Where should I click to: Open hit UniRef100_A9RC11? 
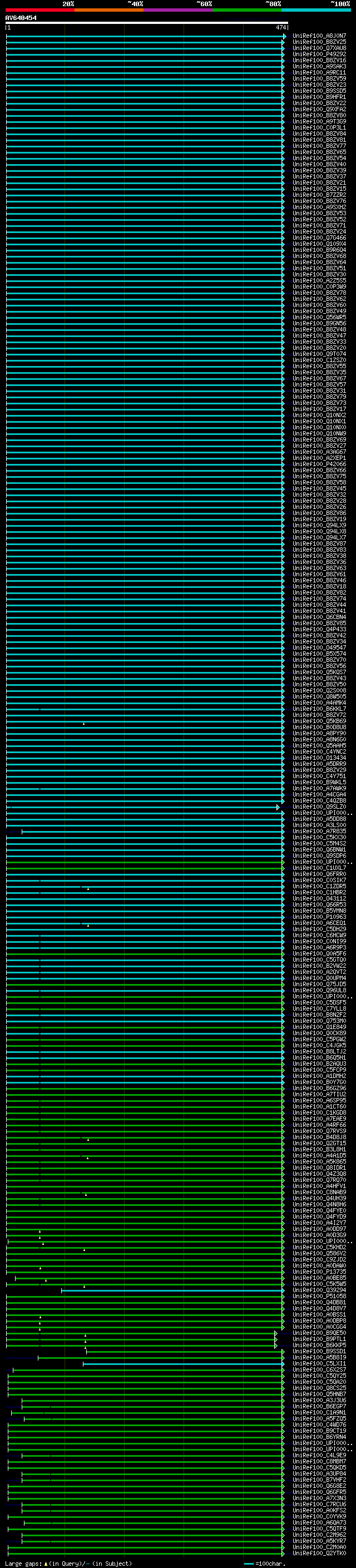click(x=319, y=72)
